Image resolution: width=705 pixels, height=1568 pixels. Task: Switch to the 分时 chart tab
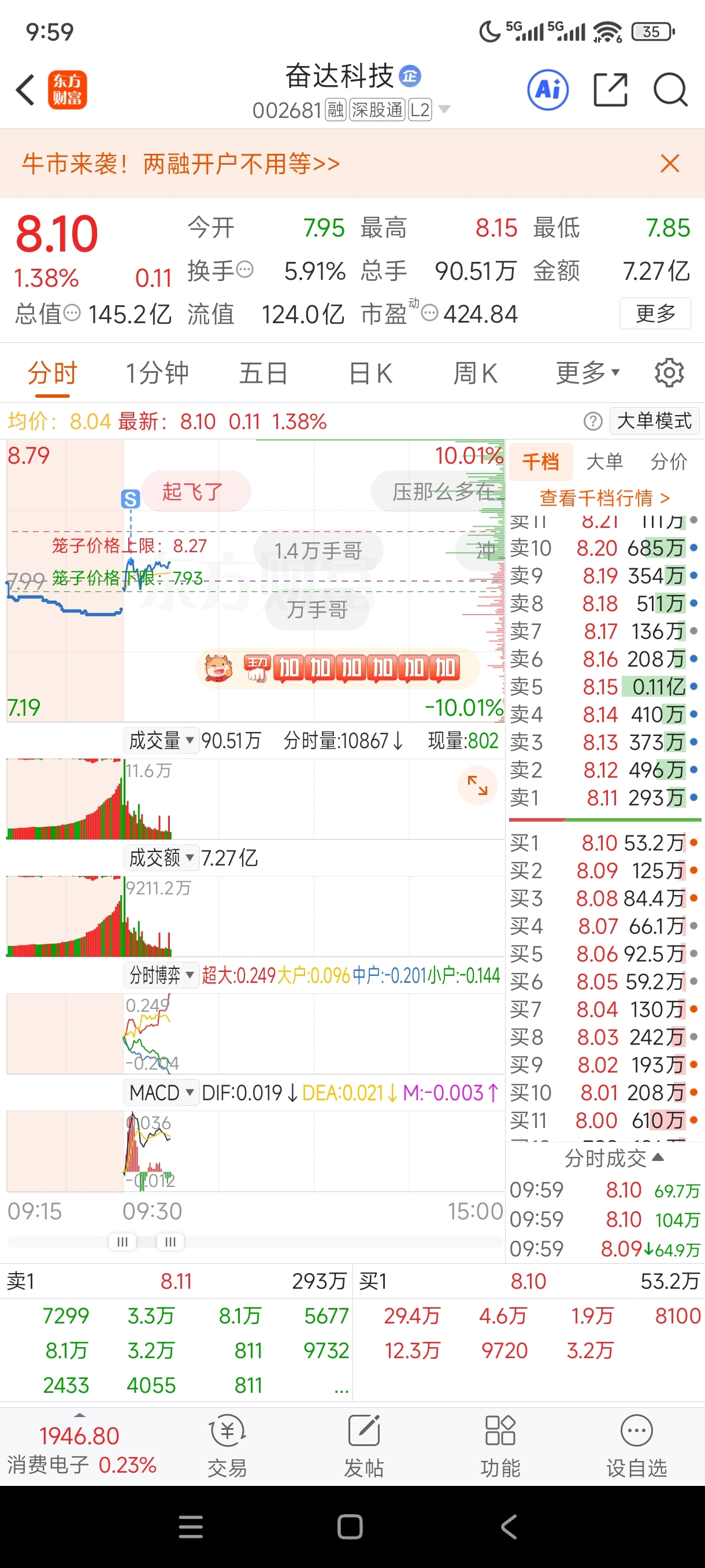pos(53,372)
